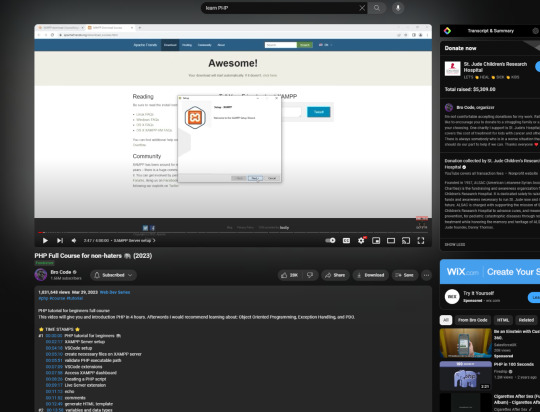Viewport: 540px width, 412px height.
Task: Select the 'From Bro Code' filter chip
Action: [x=472, y=320]
